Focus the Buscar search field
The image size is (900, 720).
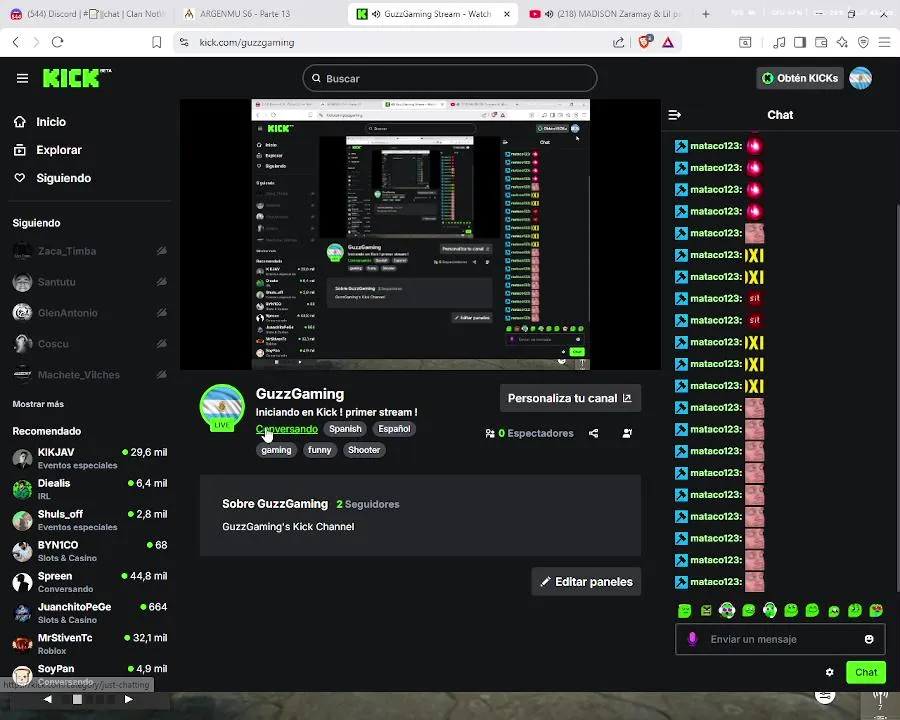coord(449,78)
